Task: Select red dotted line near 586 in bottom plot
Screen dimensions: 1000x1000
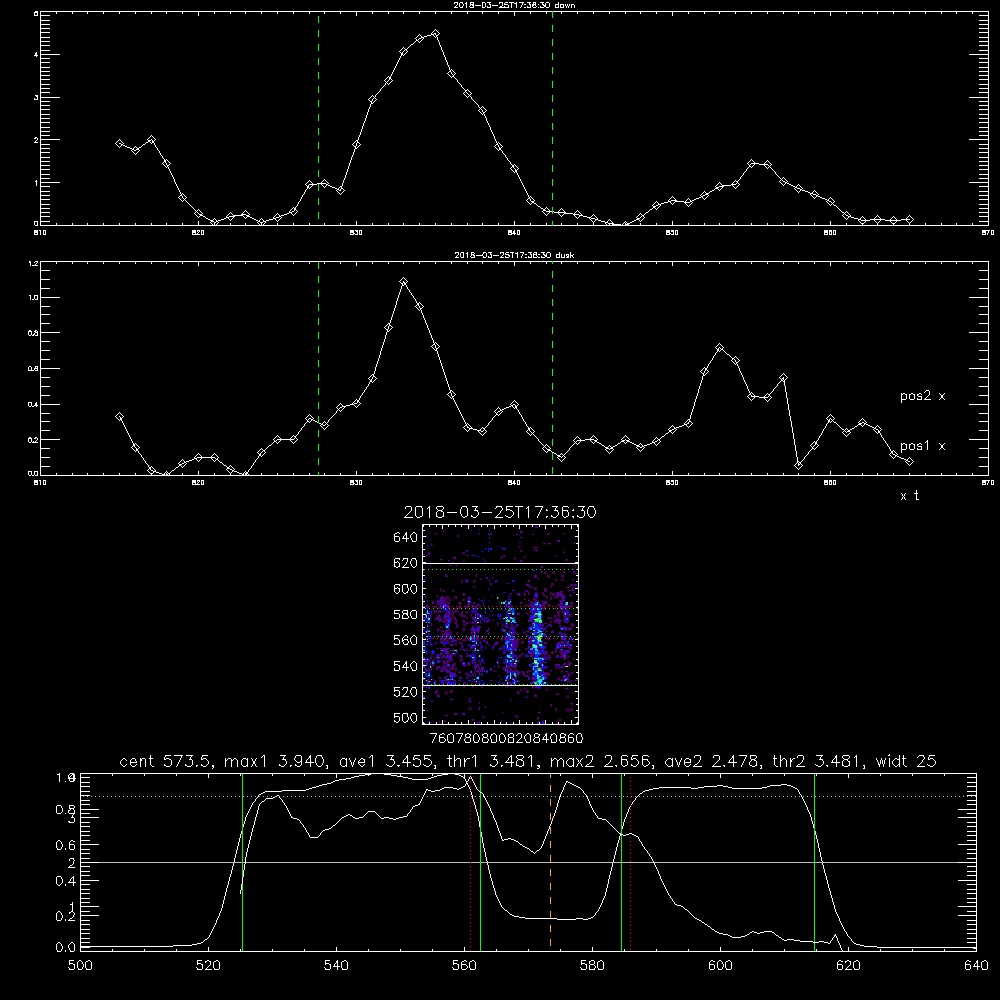Action: tap(631, 861)
